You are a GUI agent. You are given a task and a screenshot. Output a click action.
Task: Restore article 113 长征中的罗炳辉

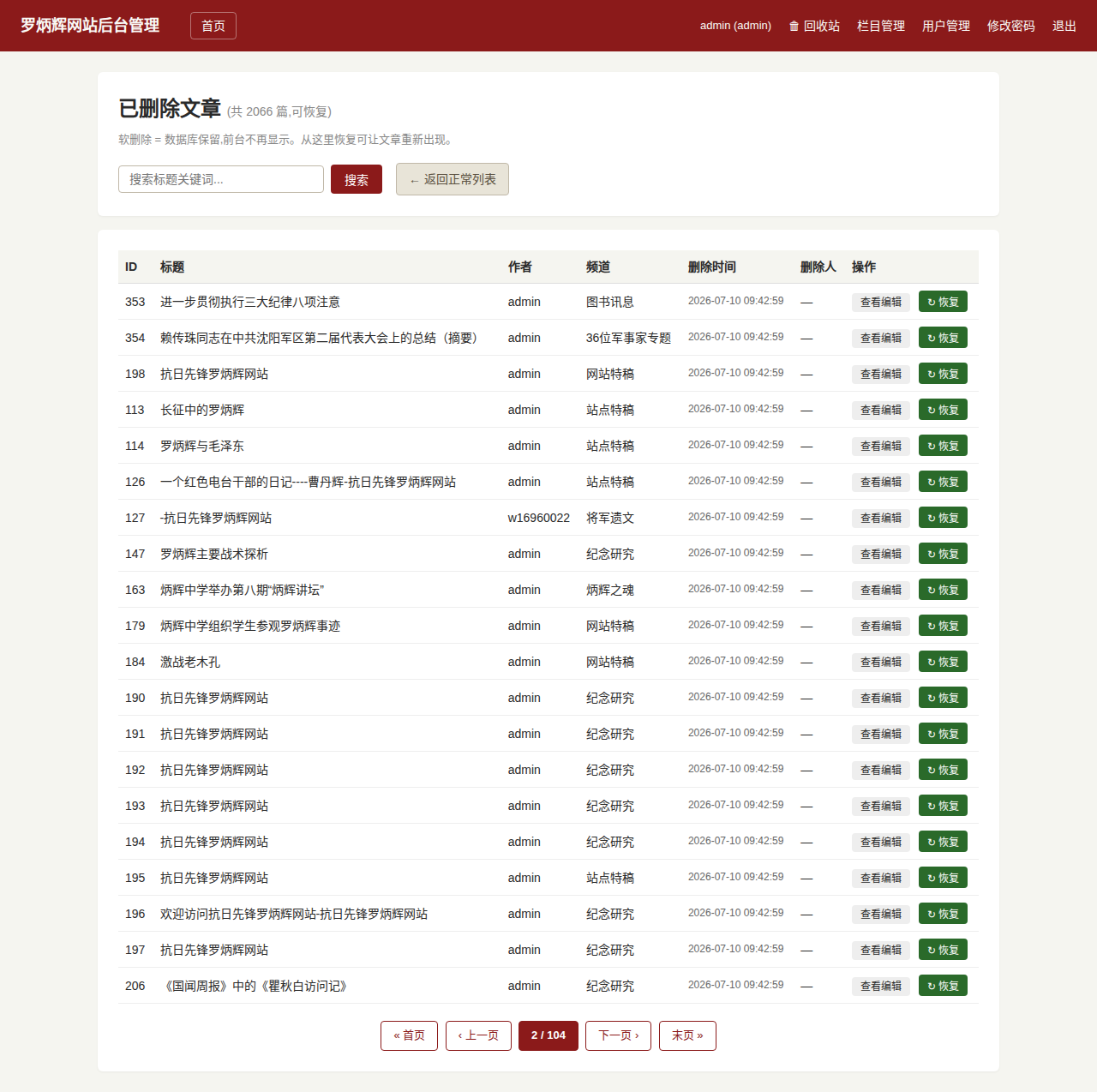(x=943, y=410)
